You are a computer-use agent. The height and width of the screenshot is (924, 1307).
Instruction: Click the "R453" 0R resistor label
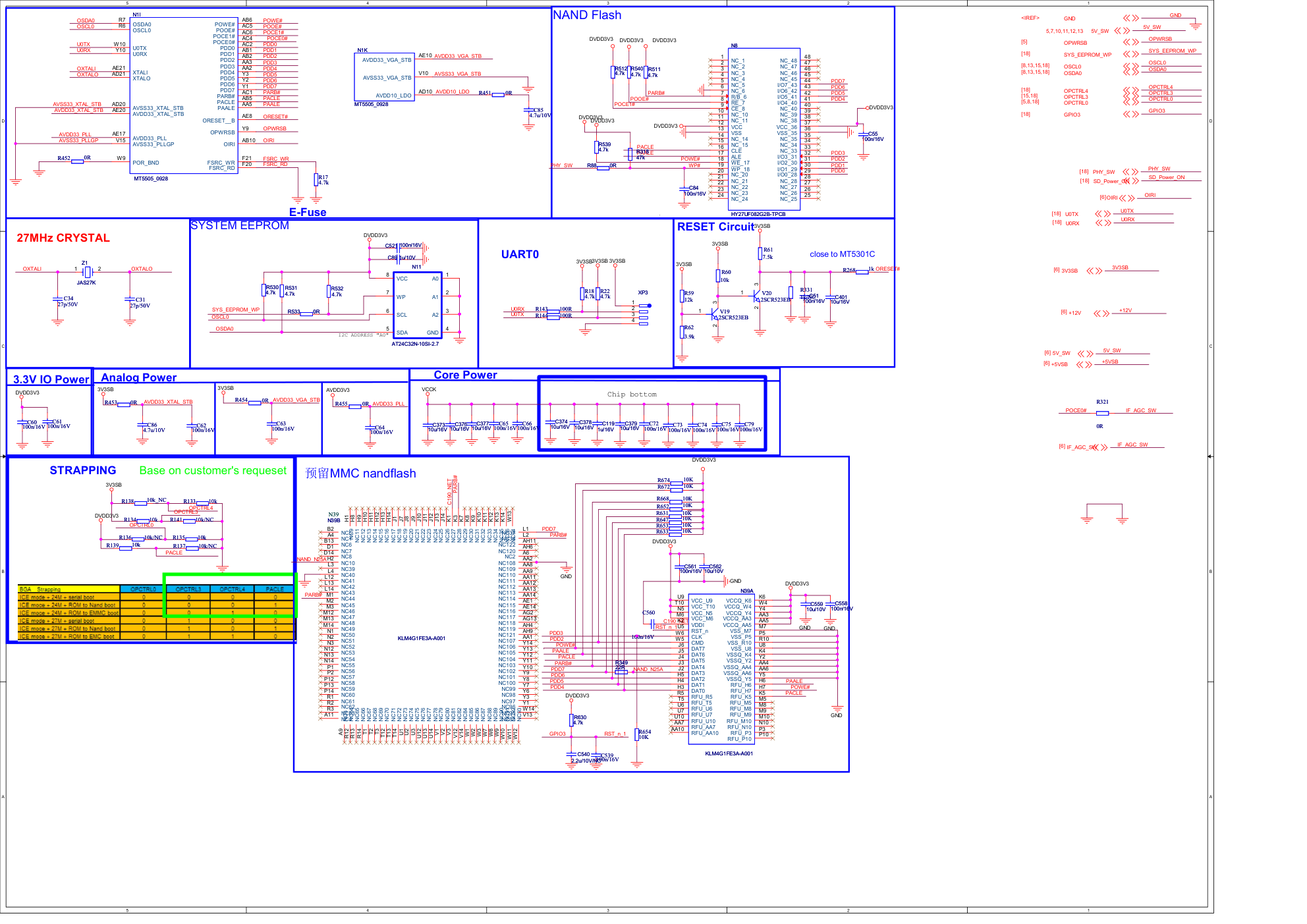click(110, 402)
